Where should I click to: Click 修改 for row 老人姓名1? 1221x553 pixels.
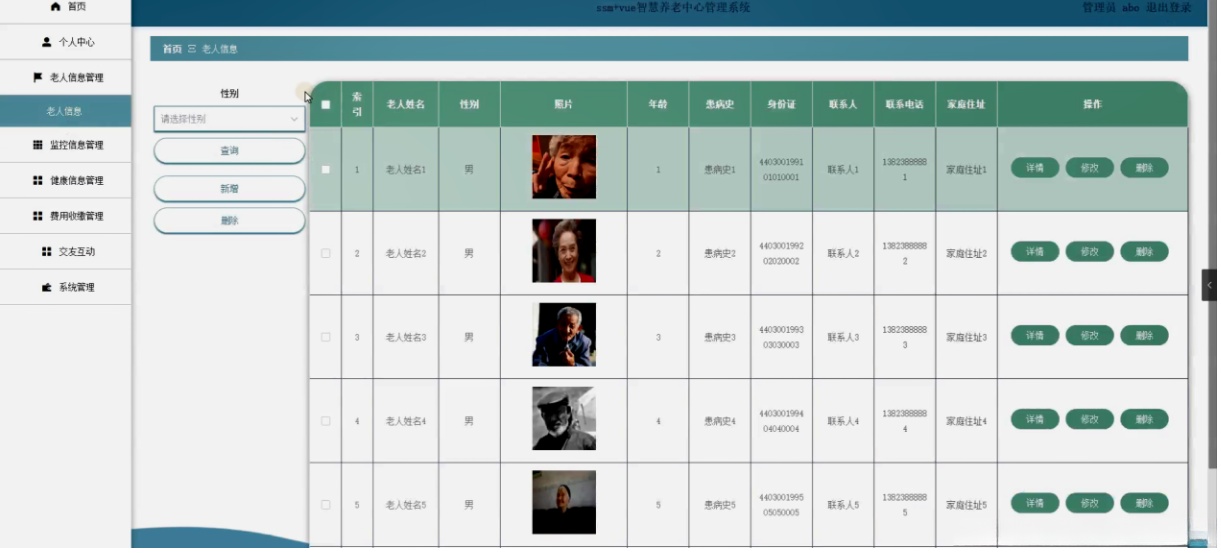tap(1089, 168)
